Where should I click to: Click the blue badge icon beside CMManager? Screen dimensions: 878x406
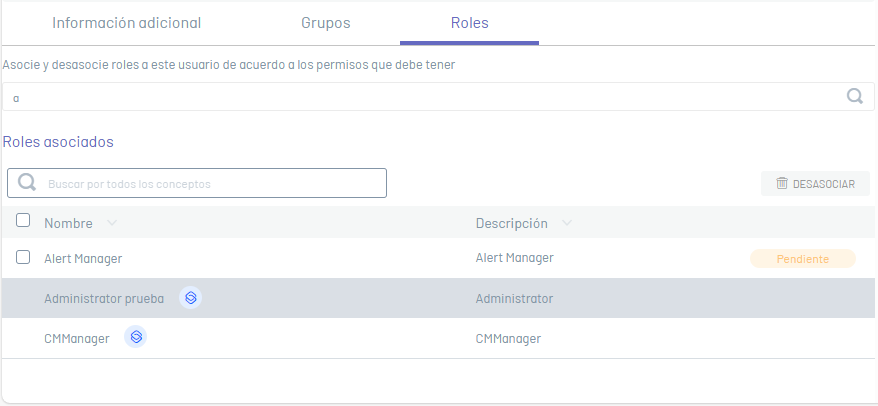pyautogui.click(x=136, y=337)
